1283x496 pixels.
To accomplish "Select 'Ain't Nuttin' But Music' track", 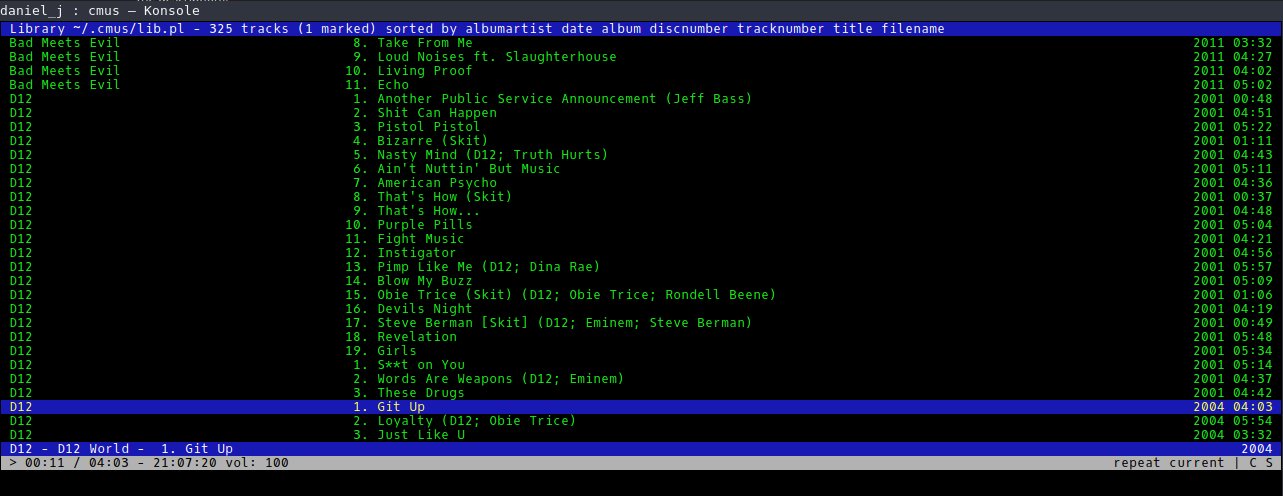I will click(x=641, y=169).
